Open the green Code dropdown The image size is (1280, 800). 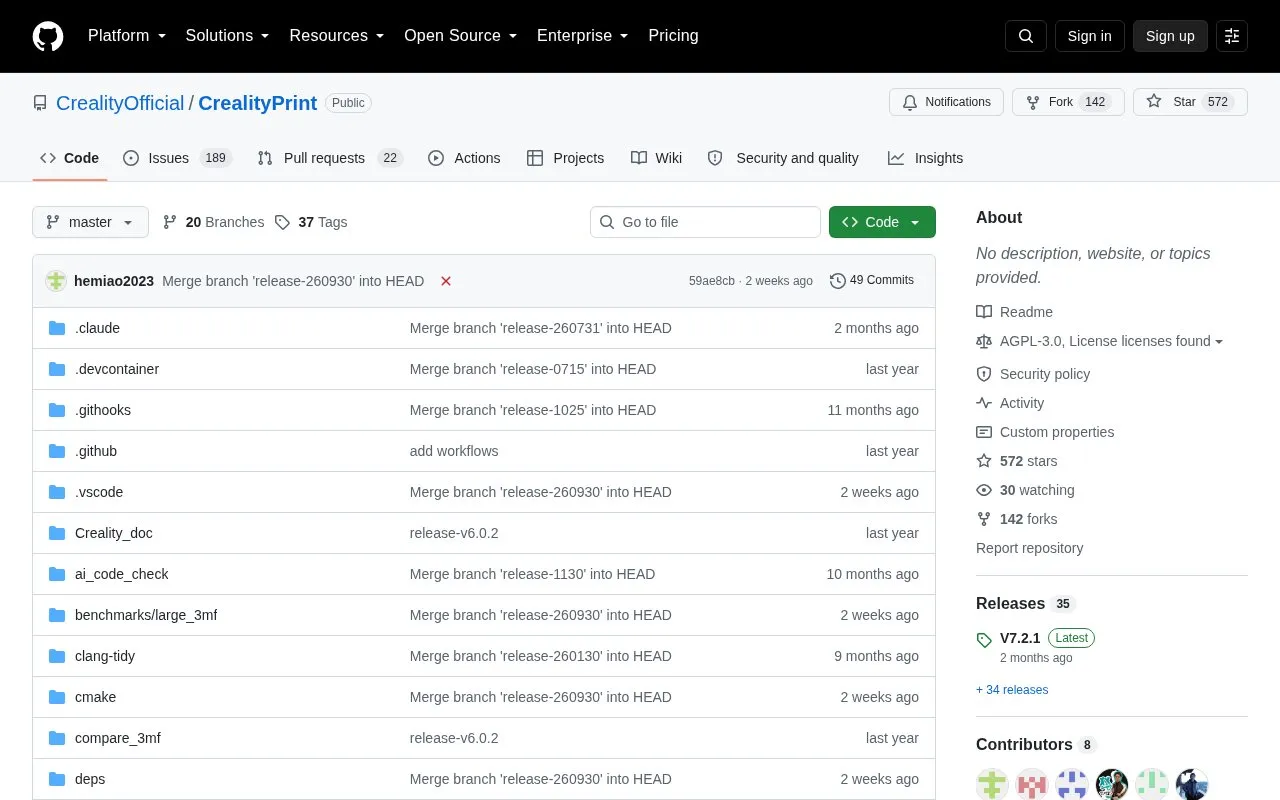[x=882, y=222]
